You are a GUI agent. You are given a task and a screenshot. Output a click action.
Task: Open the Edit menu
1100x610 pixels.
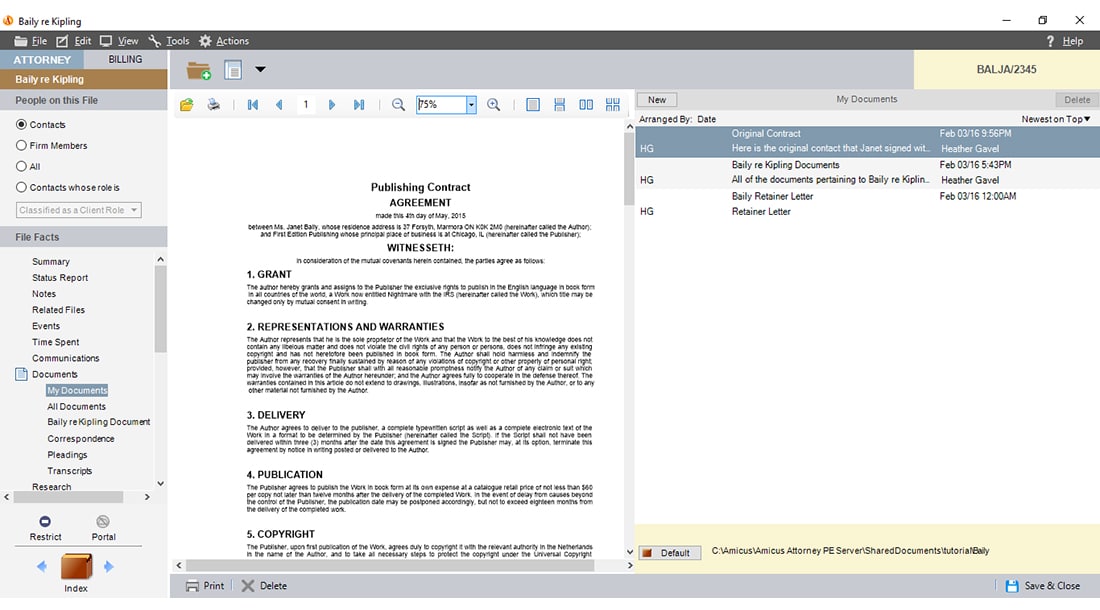(74, 41)
